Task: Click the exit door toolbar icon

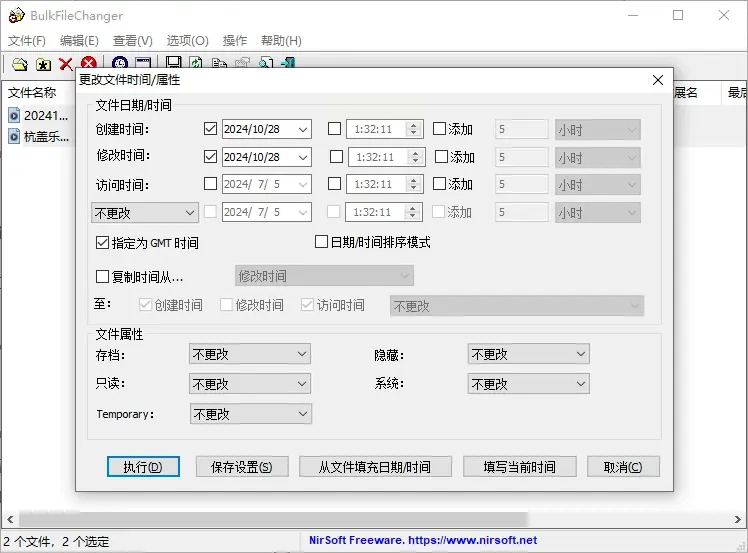Action: [x=288, y=64]
